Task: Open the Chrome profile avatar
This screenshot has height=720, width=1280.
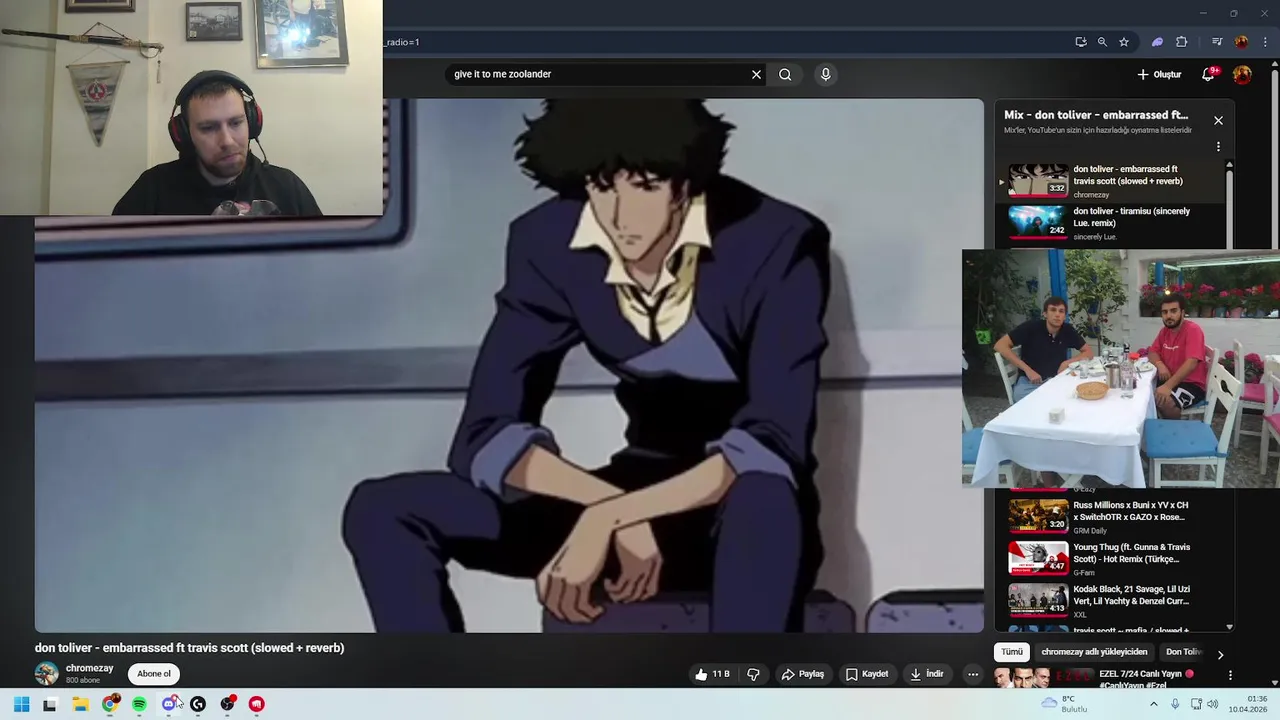Action: click(1241, 42)
